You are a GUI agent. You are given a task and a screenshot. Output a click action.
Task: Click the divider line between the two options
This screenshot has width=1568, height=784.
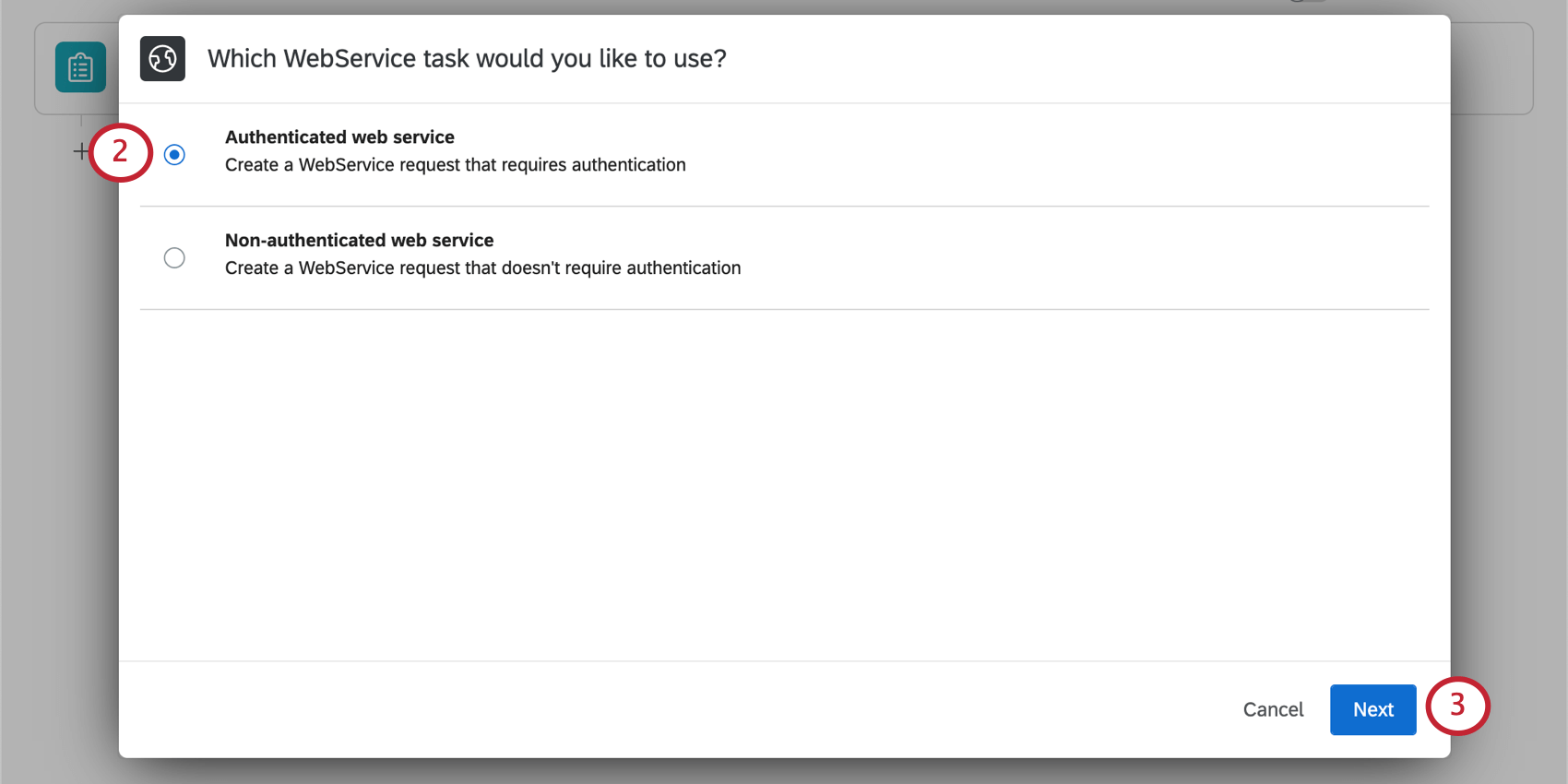click(784, 207)
